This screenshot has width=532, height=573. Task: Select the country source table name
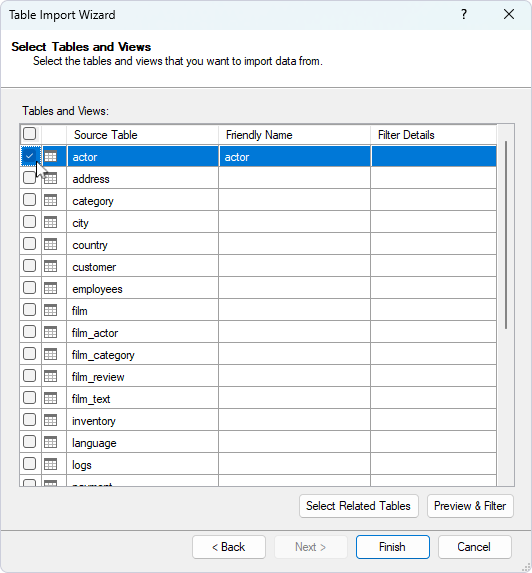pyautogui.click(x=90, y=245)
